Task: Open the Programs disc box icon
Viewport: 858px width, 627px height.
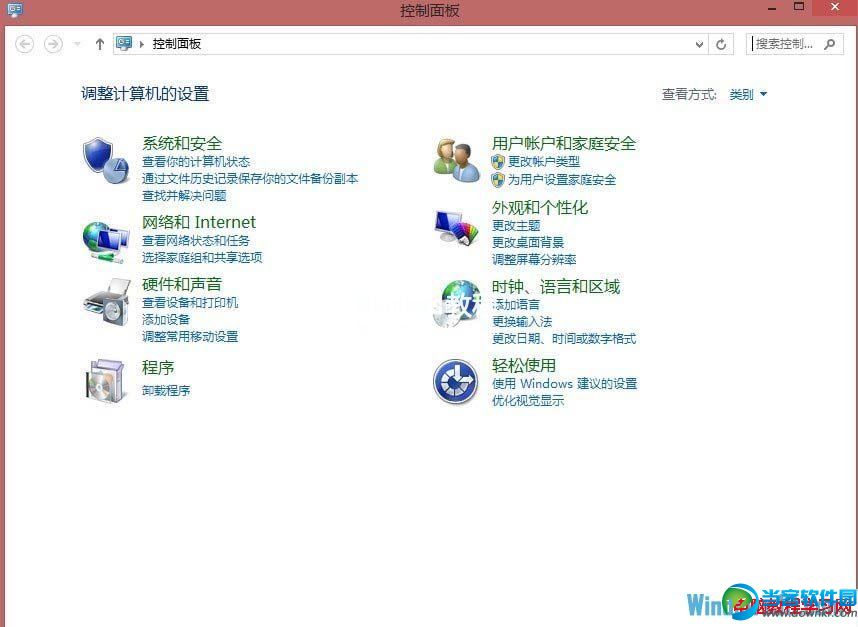Action: click(x=105, y=381)
